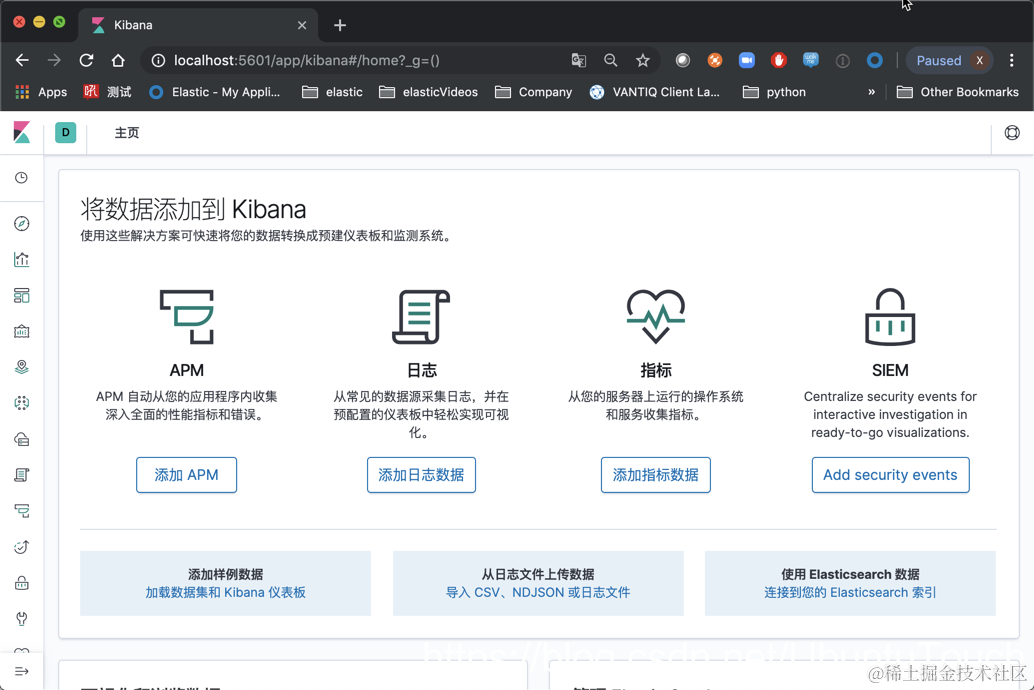This screenshot has width=1034, height=690.
Task: Open Dev Tools wrench icon in sidebar
Action: (22, 619)
